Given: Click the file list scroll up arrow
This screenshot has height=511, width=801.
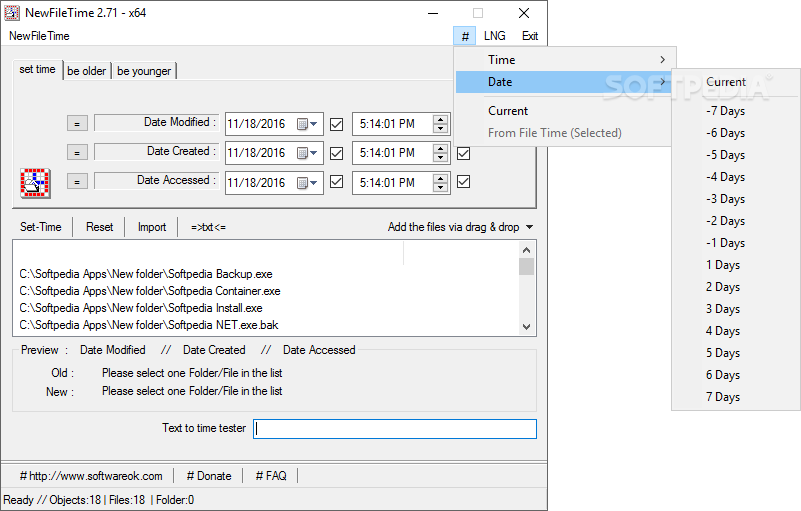Looking at the screenshot, I should tap(527, 250).
